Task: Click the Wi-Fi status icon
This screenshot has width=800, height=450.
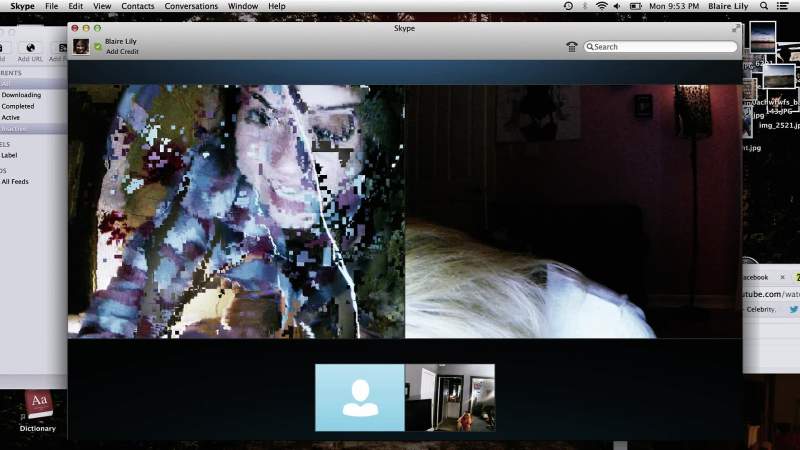Action: pos(602,6)
